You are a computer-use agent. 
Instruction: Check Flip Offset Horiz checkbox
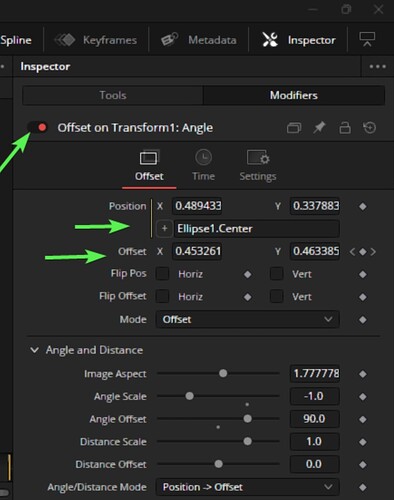(162, 296)
